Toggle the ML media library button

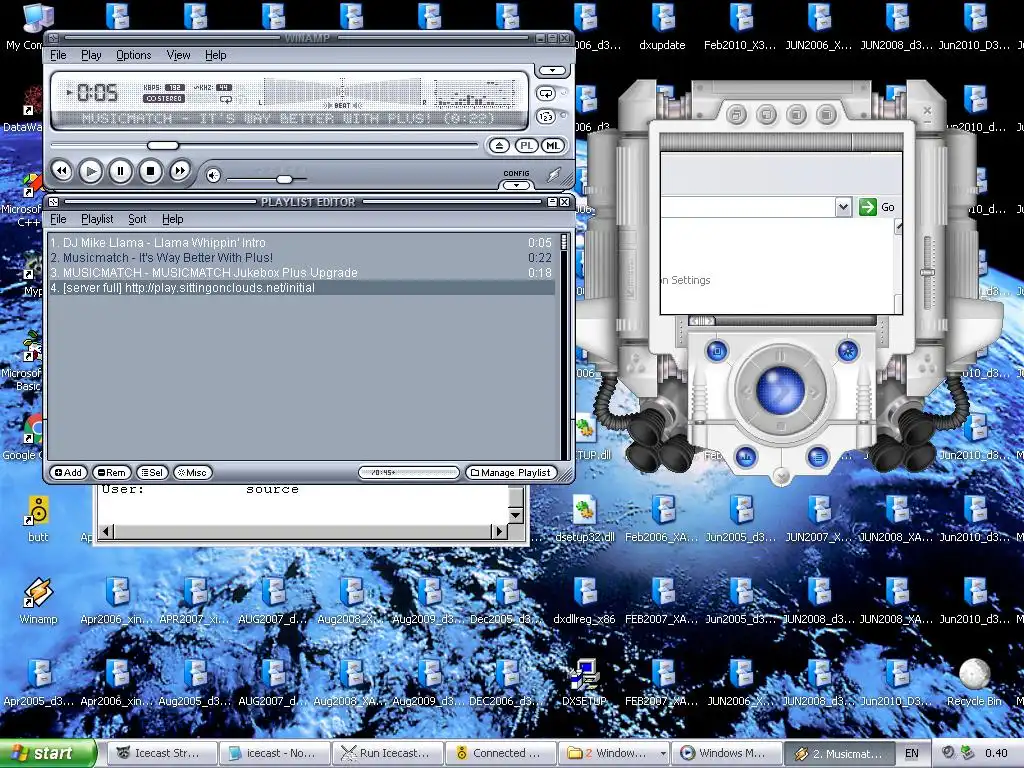[x=553, y=146]
